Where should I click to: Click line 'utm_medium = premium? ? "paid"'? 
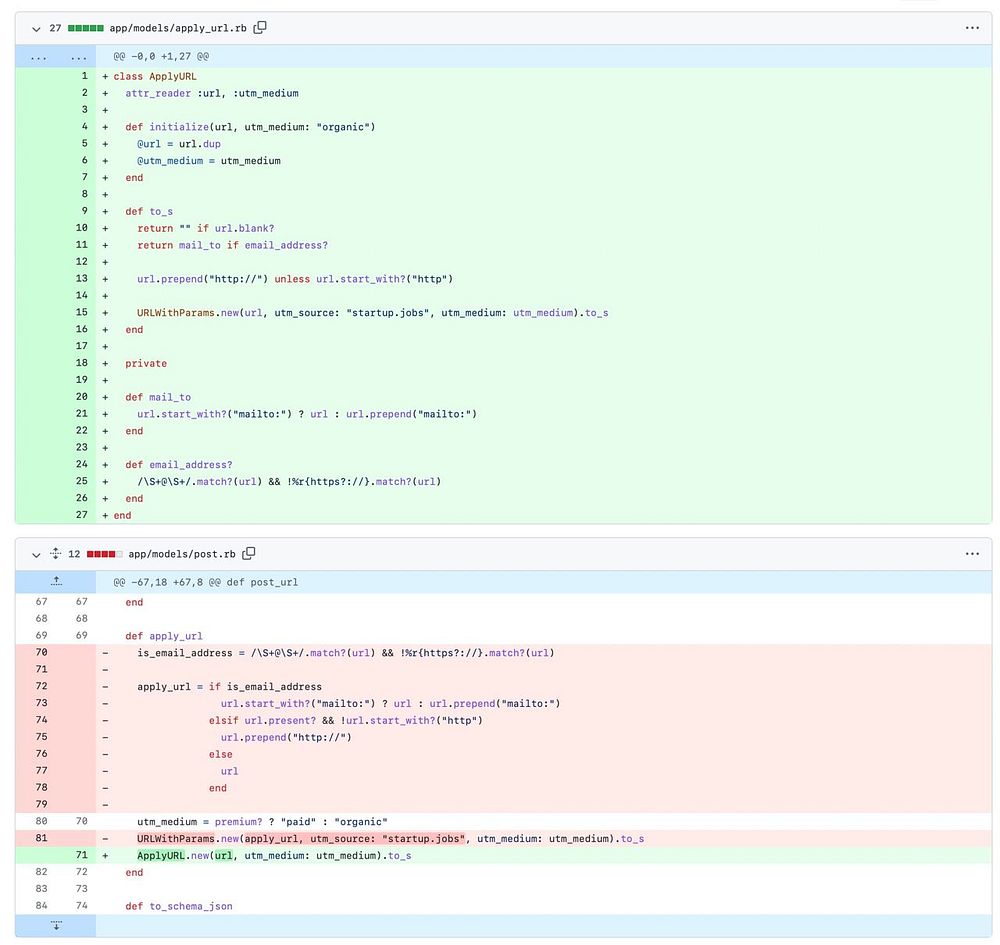pyautogui.click(x=262, y=822)
